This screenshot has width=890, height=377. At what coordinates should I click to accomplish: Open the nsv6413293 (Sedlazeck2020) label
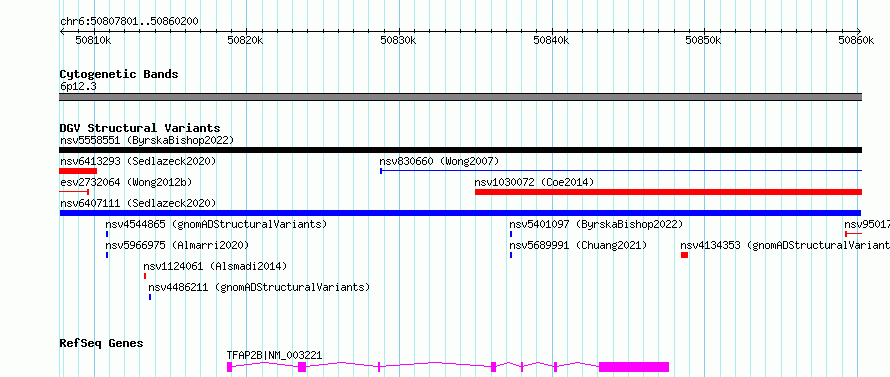point(138,161)
